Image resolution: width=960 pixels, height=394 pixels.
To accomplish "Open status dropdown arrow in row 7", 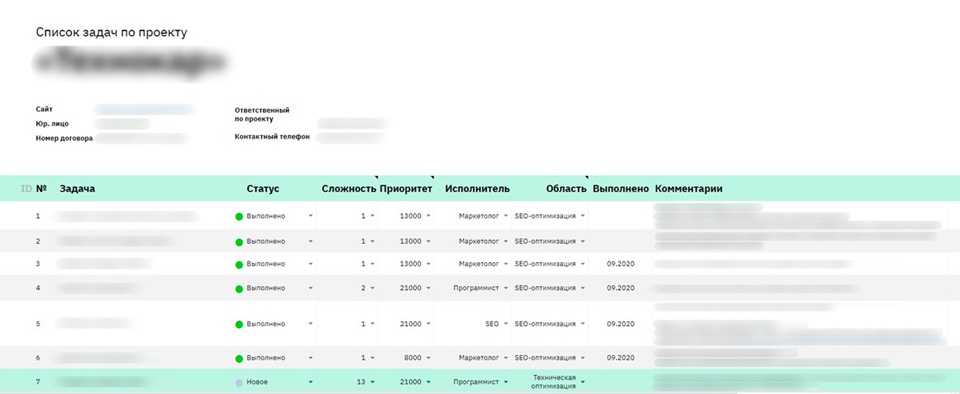I will pos(310,382).
